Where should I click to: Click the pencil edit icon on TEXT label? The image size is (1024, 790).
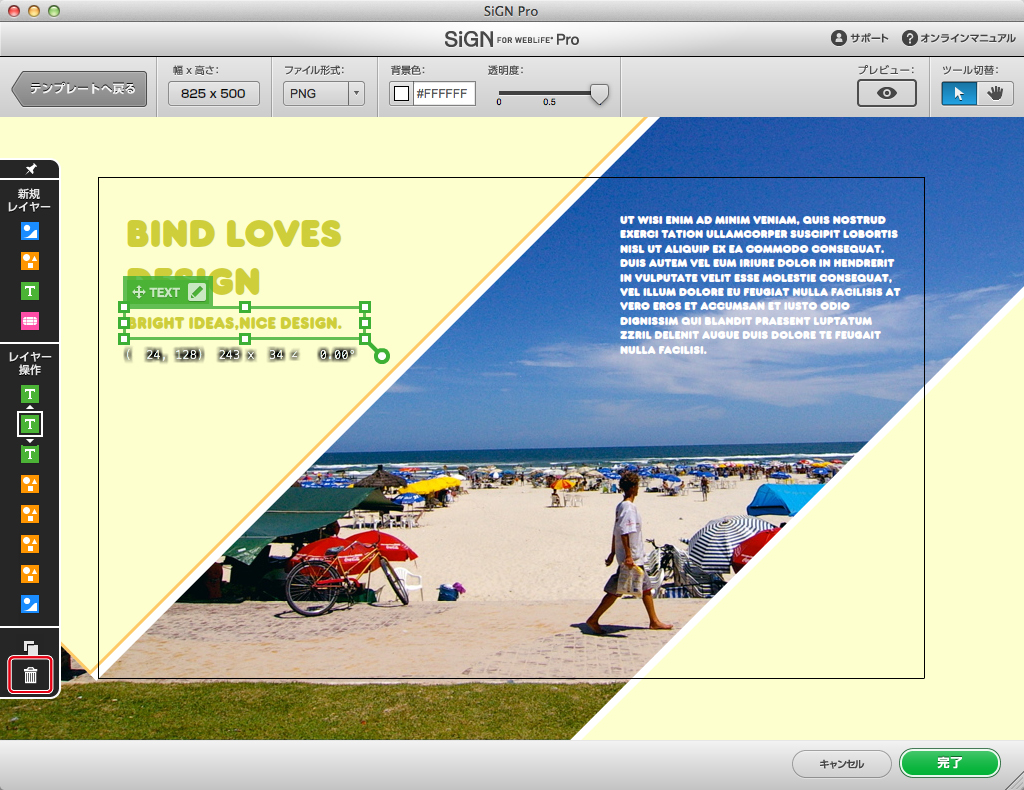click(197, 292)
